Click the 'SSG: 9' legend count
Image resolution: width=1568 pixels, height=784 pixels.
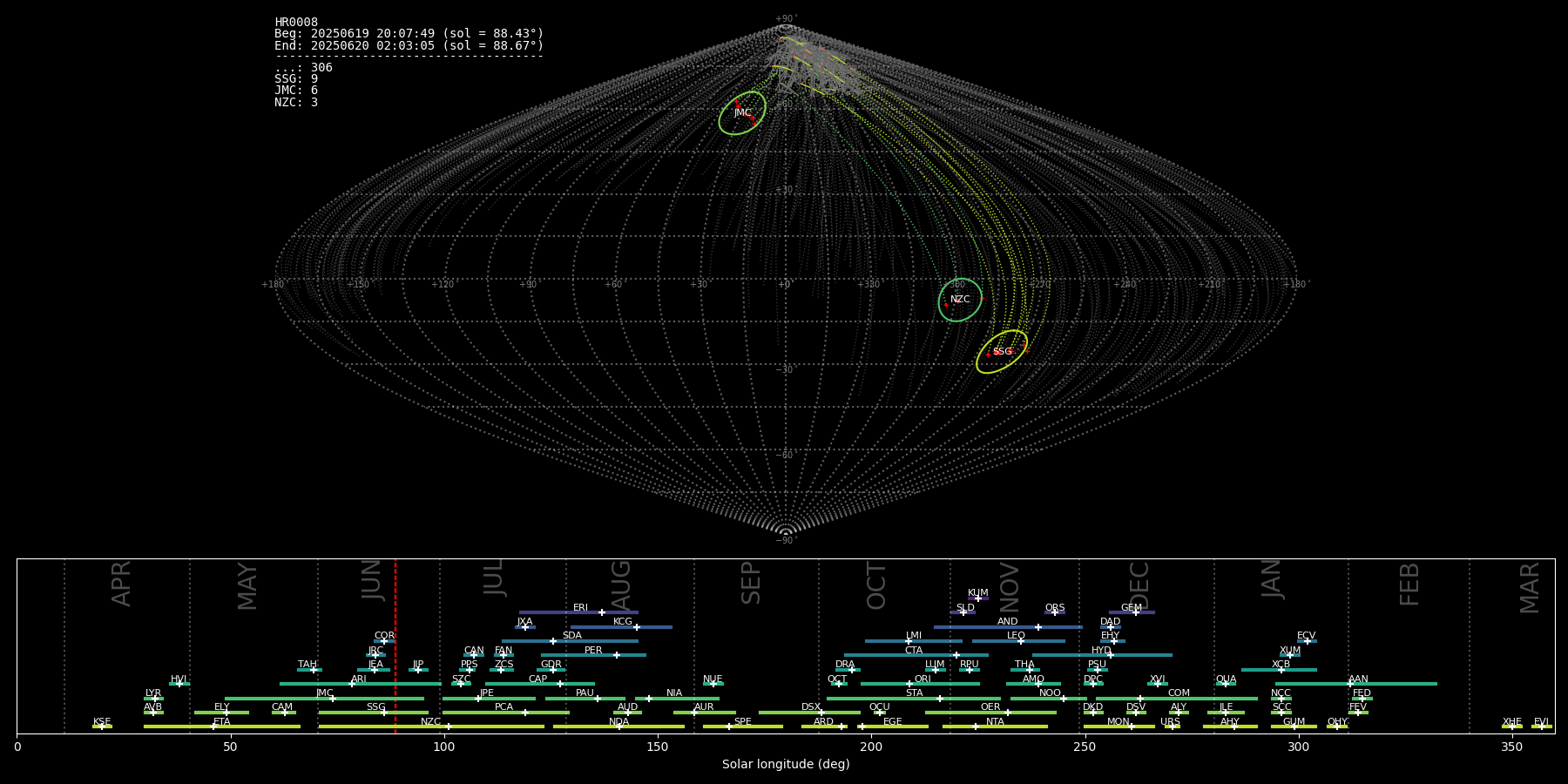tap(296, 79)
